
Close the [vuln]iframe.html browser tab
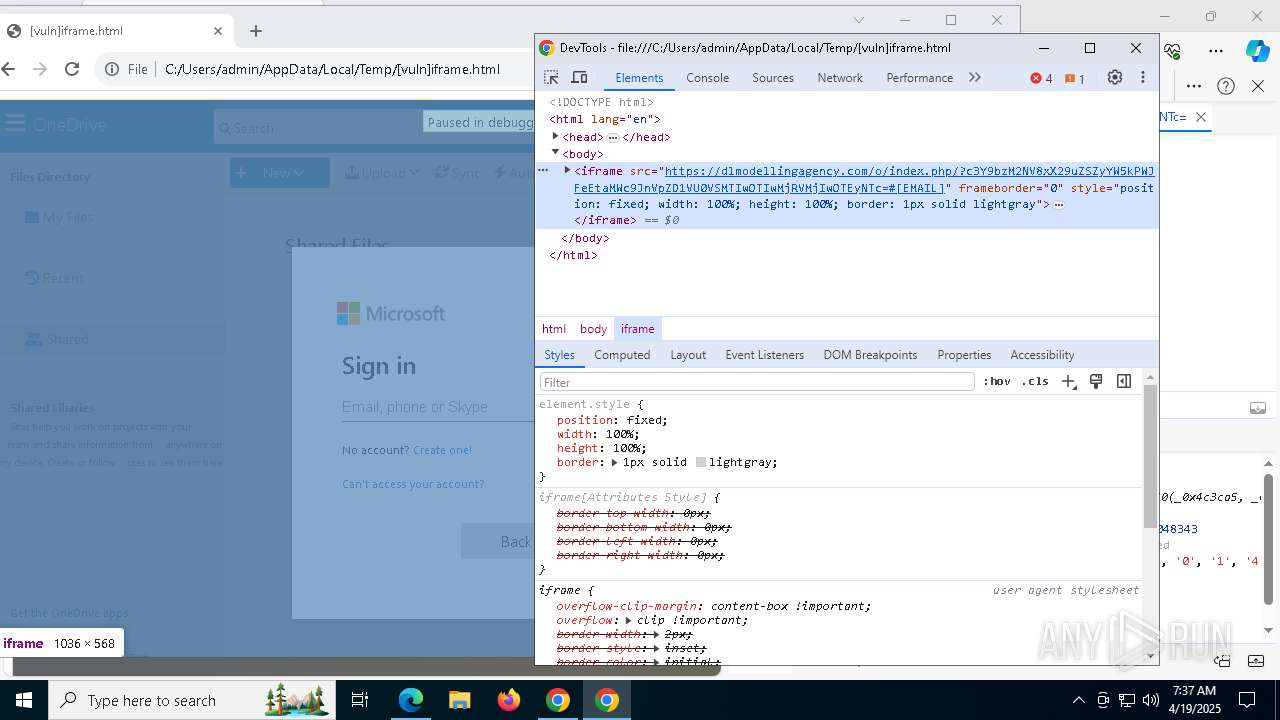(218, 31)
